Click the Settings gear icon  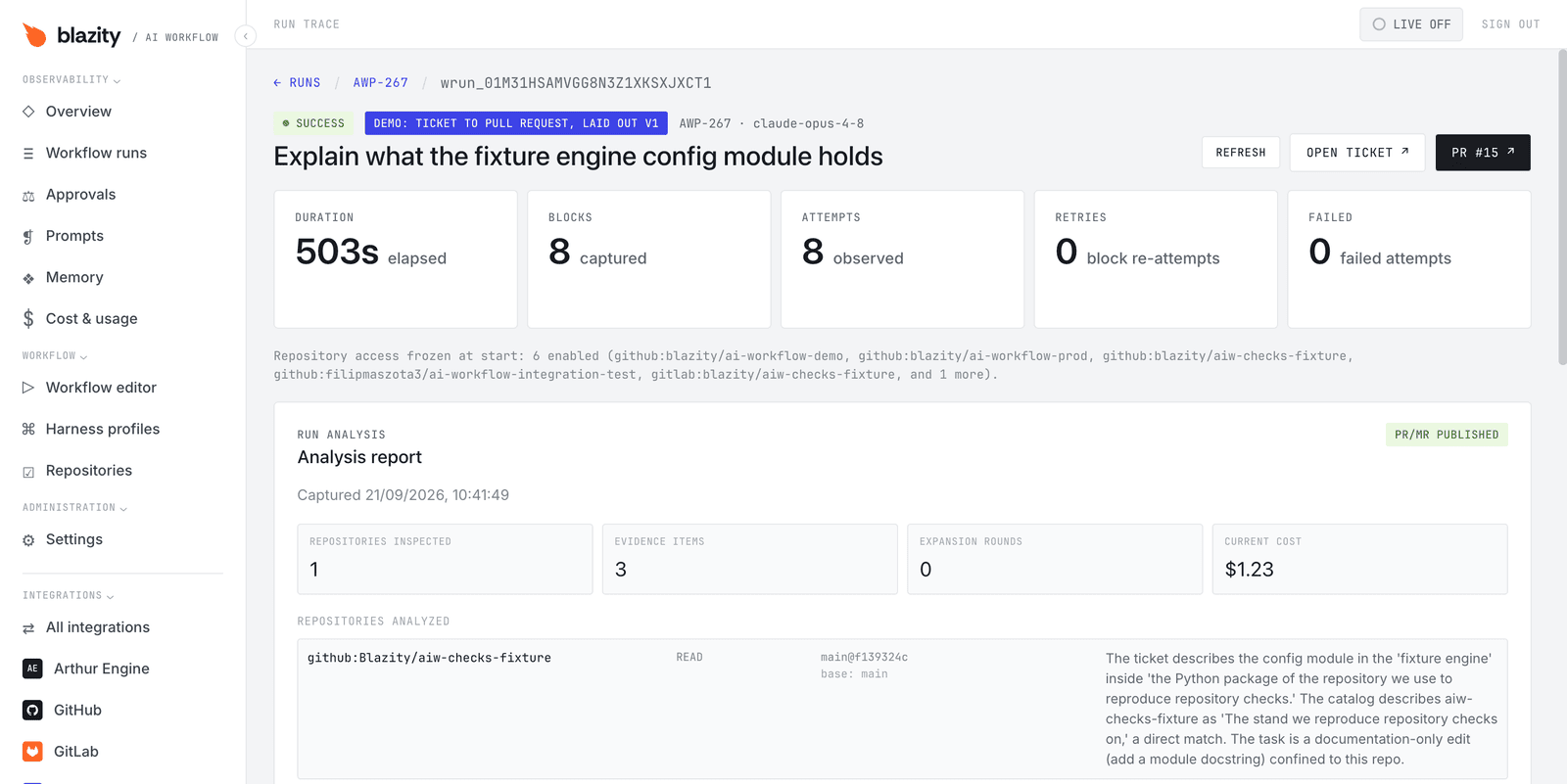coord(28,540)
